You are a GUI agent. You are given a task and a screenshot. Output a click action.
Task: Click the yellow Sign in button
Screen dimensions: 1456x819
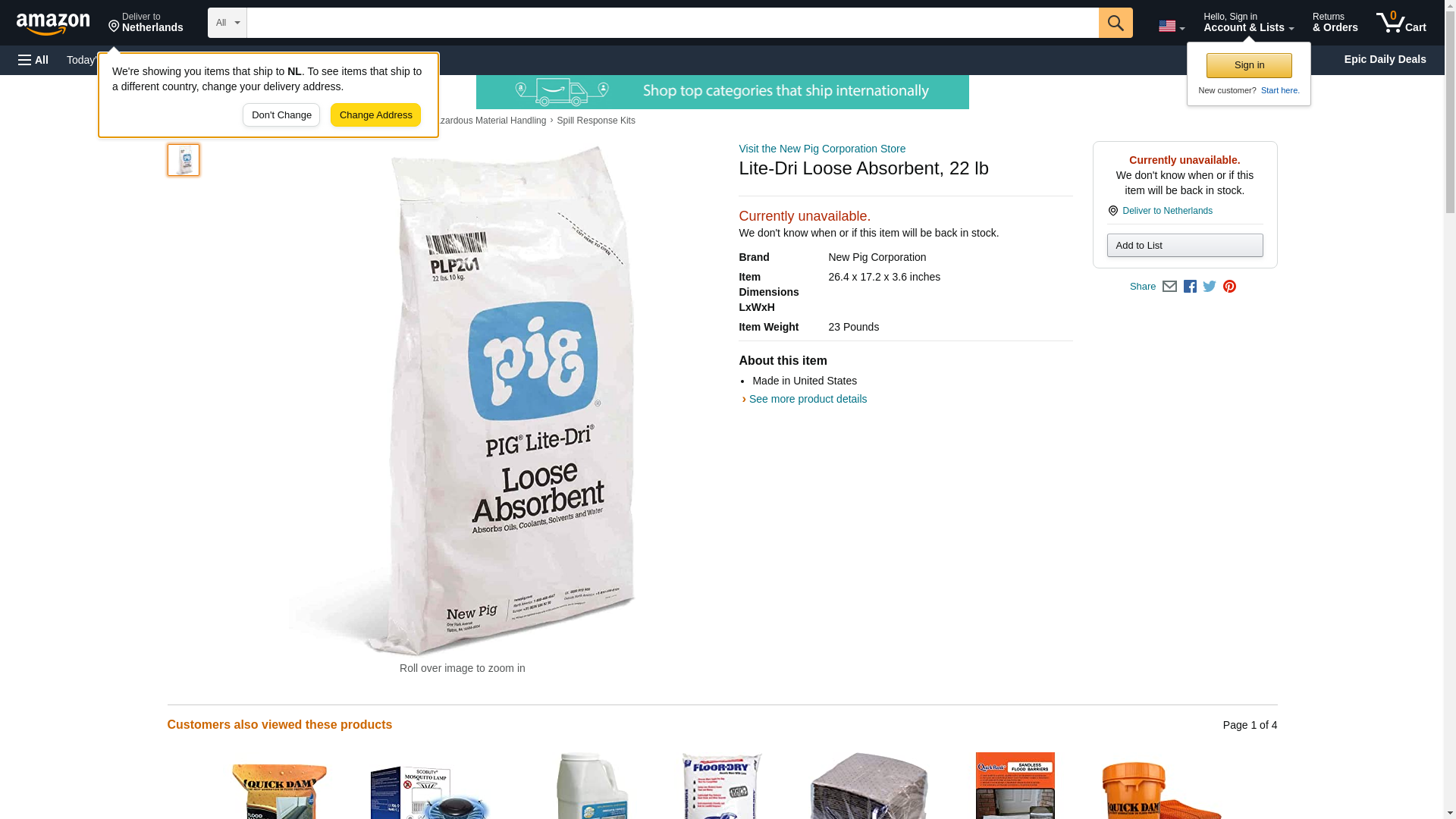(x=1249, y=65)
